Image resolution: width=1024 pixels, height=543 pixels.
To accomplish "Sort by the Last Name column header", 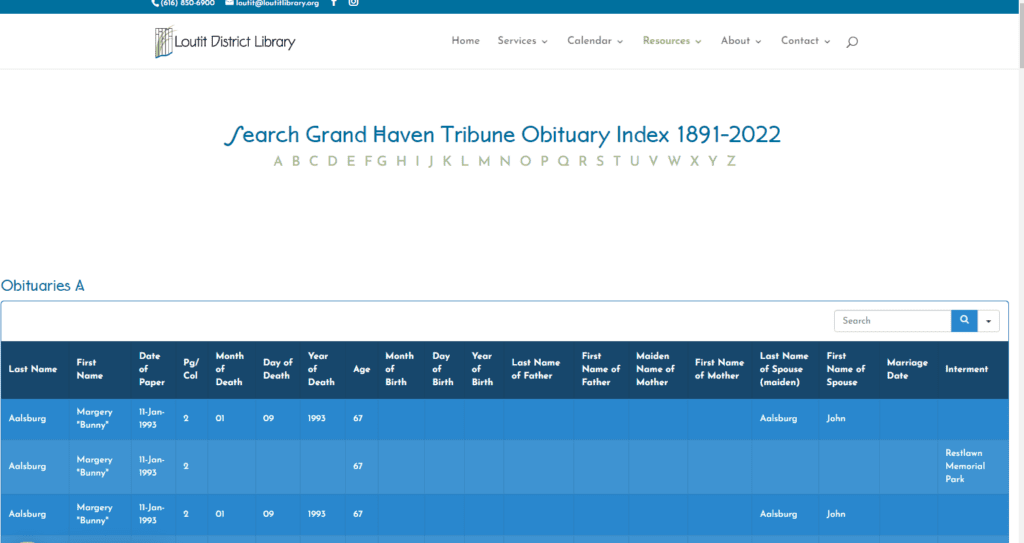I will (x=33, y=369).
